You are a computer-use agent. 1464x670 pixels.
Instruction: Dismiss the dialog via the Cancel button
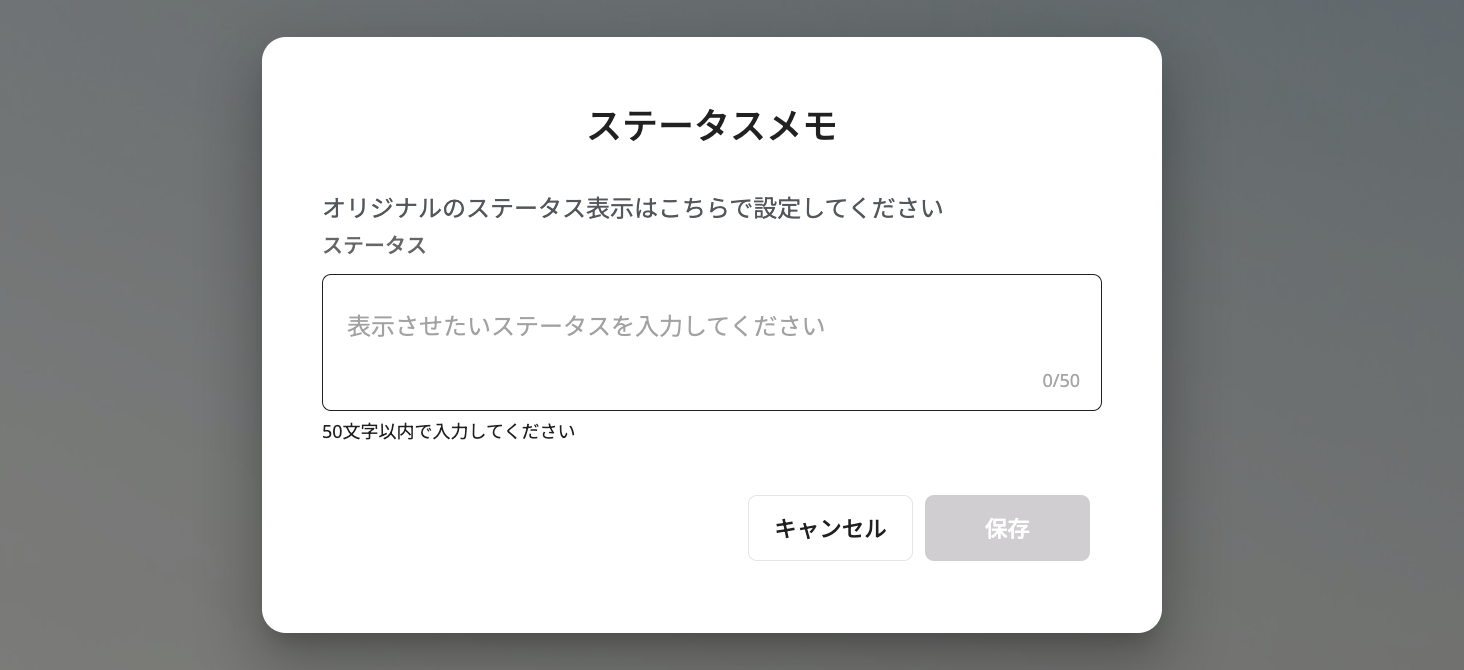830,528
